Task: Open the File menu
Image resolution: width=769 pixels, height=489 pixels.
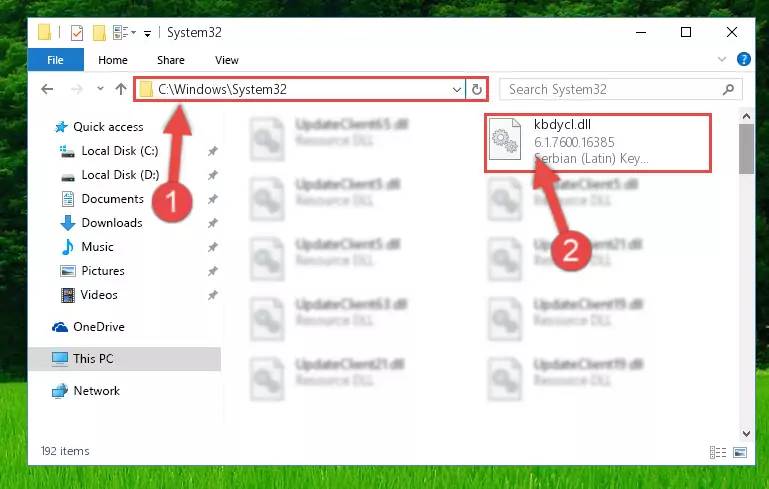Action: tap(55, 60)
